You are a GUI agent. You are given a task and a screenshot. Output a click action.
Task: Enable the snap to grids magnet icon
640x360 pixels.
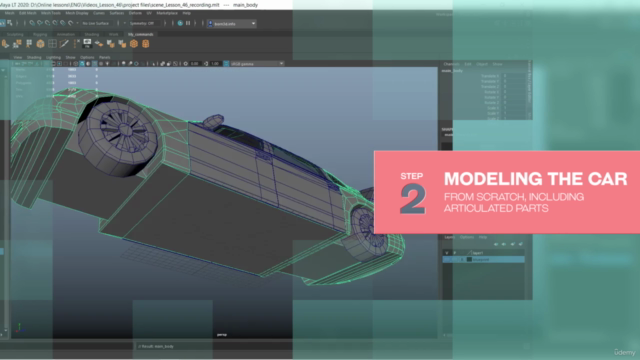[x=32, y=23]
